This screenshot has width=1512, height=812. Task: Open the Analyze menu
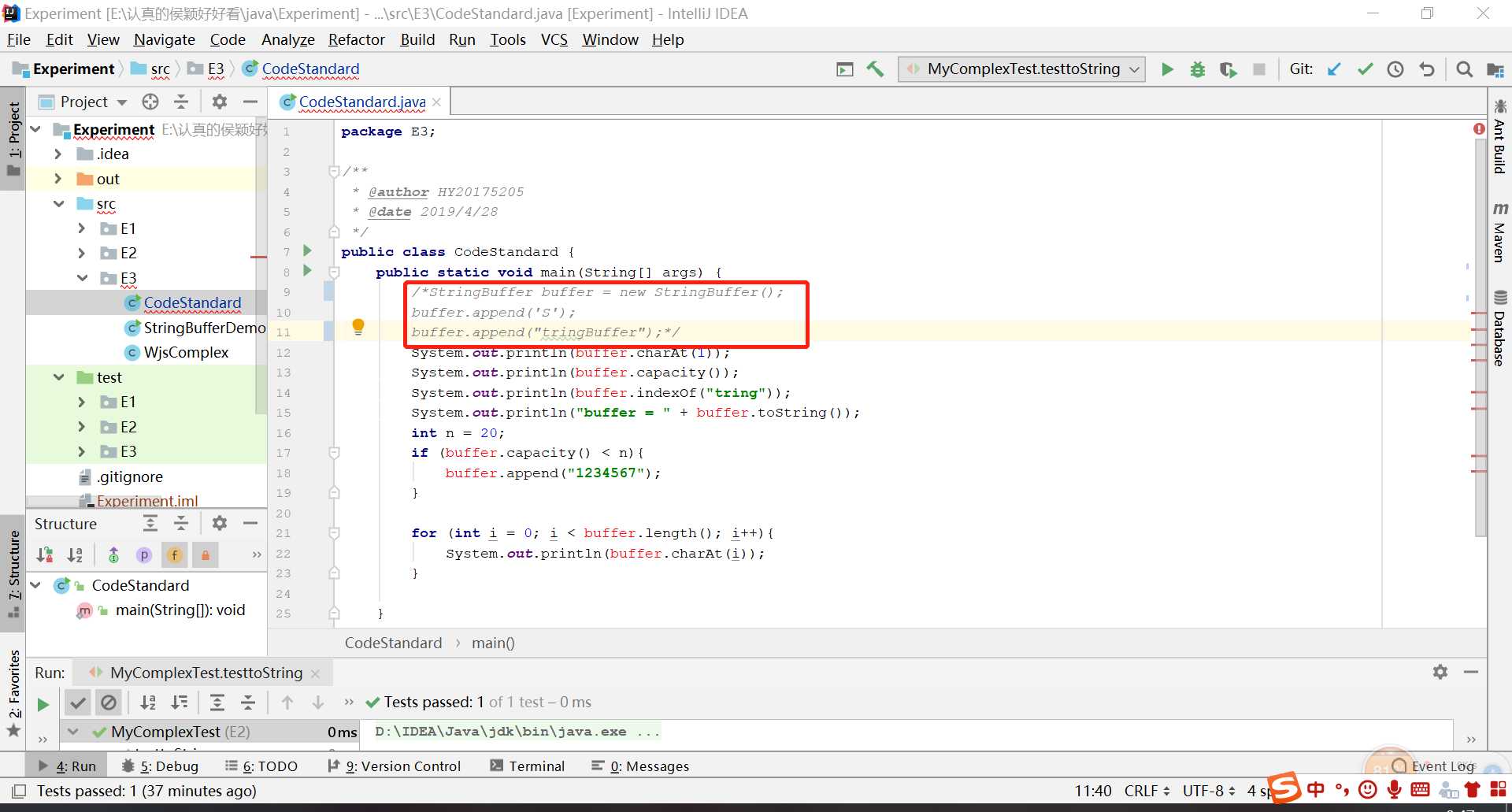[287, 39]
